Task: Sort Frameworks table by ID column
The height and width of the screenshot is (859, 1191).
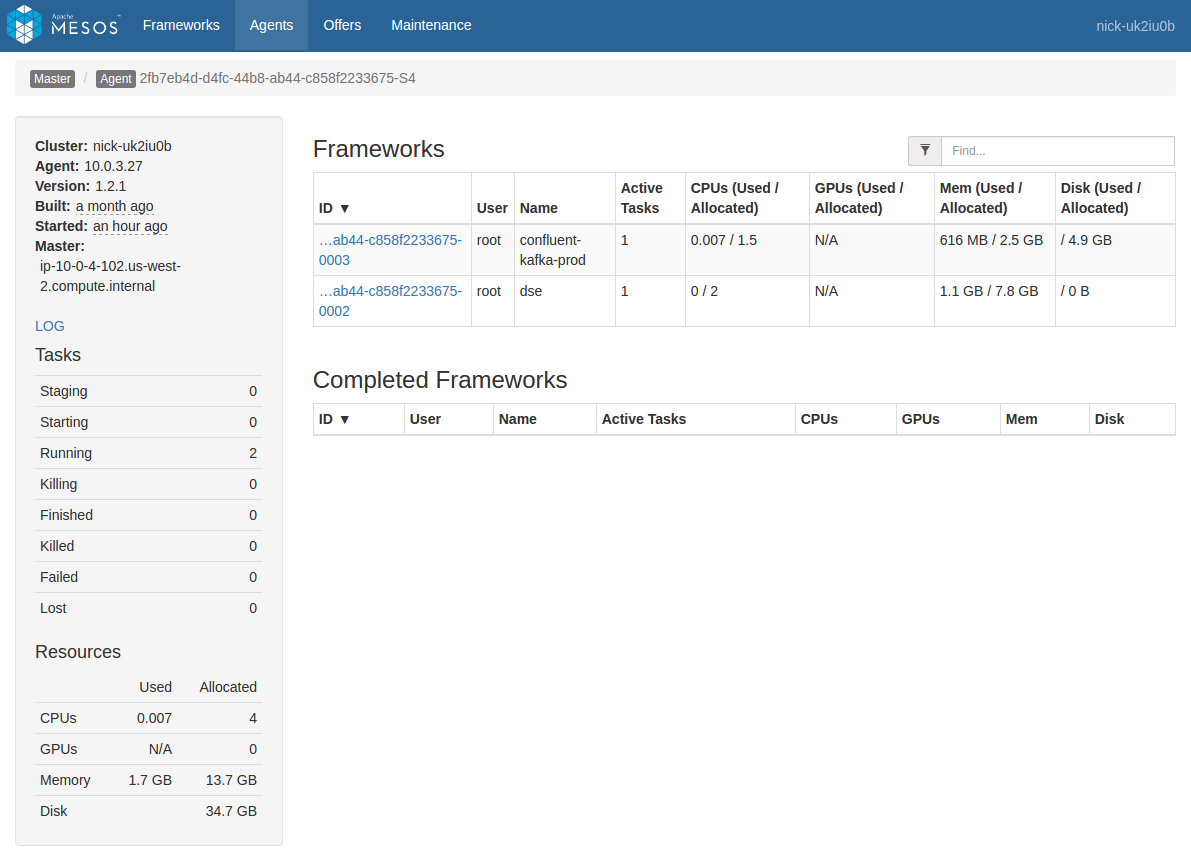Action: tap(335, 208)
